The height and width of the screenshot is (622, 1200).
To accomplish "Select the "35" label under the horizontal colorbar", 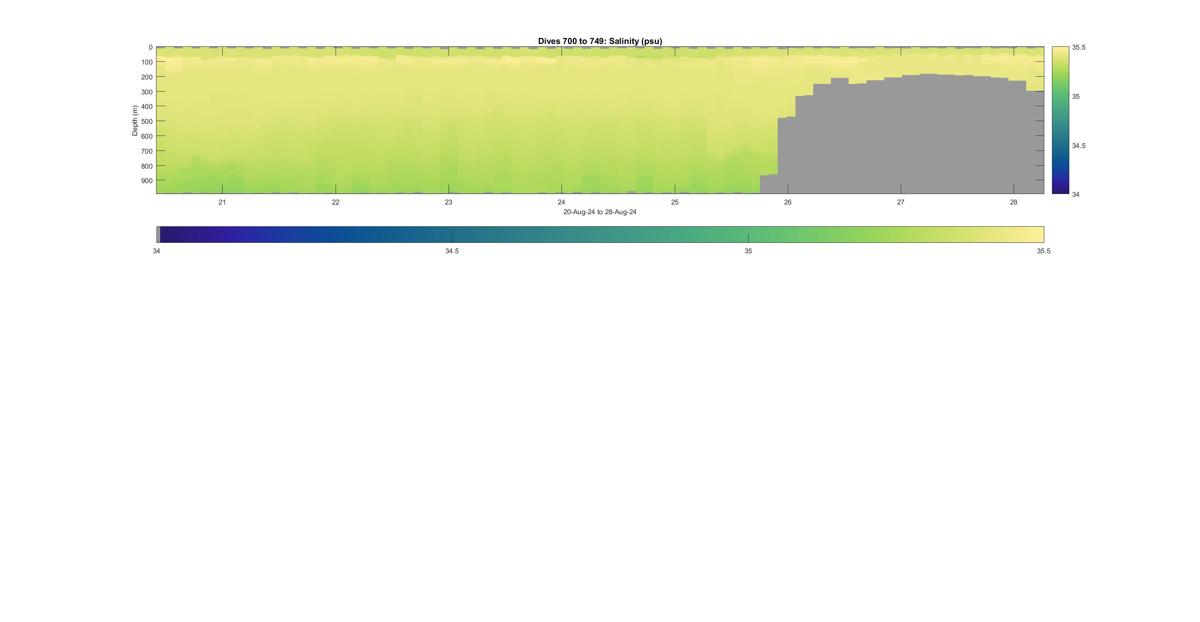I will point(748,251).
